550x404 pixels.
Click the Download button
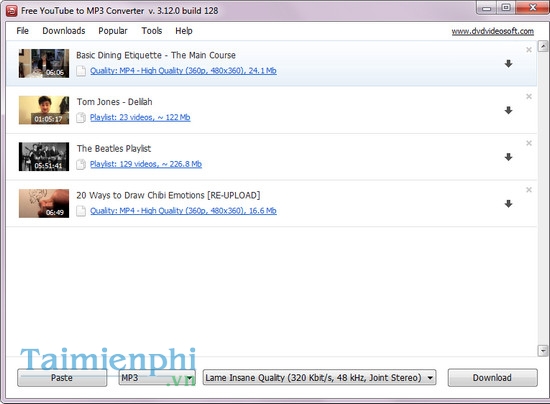pyautogui.click(x=492, y=378)
